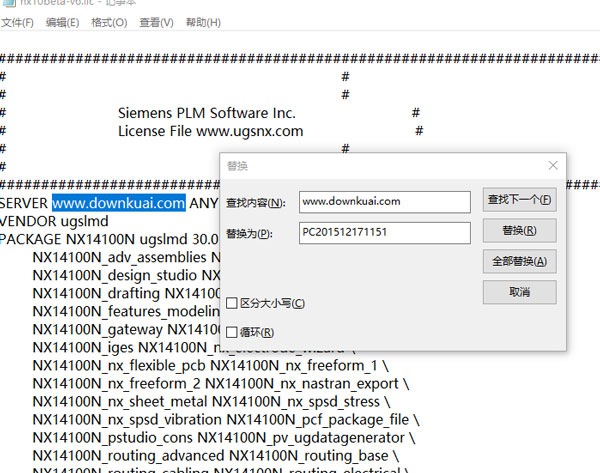The image size is (600, 473).
Task: Click the 替换(R) button
Action: tap(519, 231)
